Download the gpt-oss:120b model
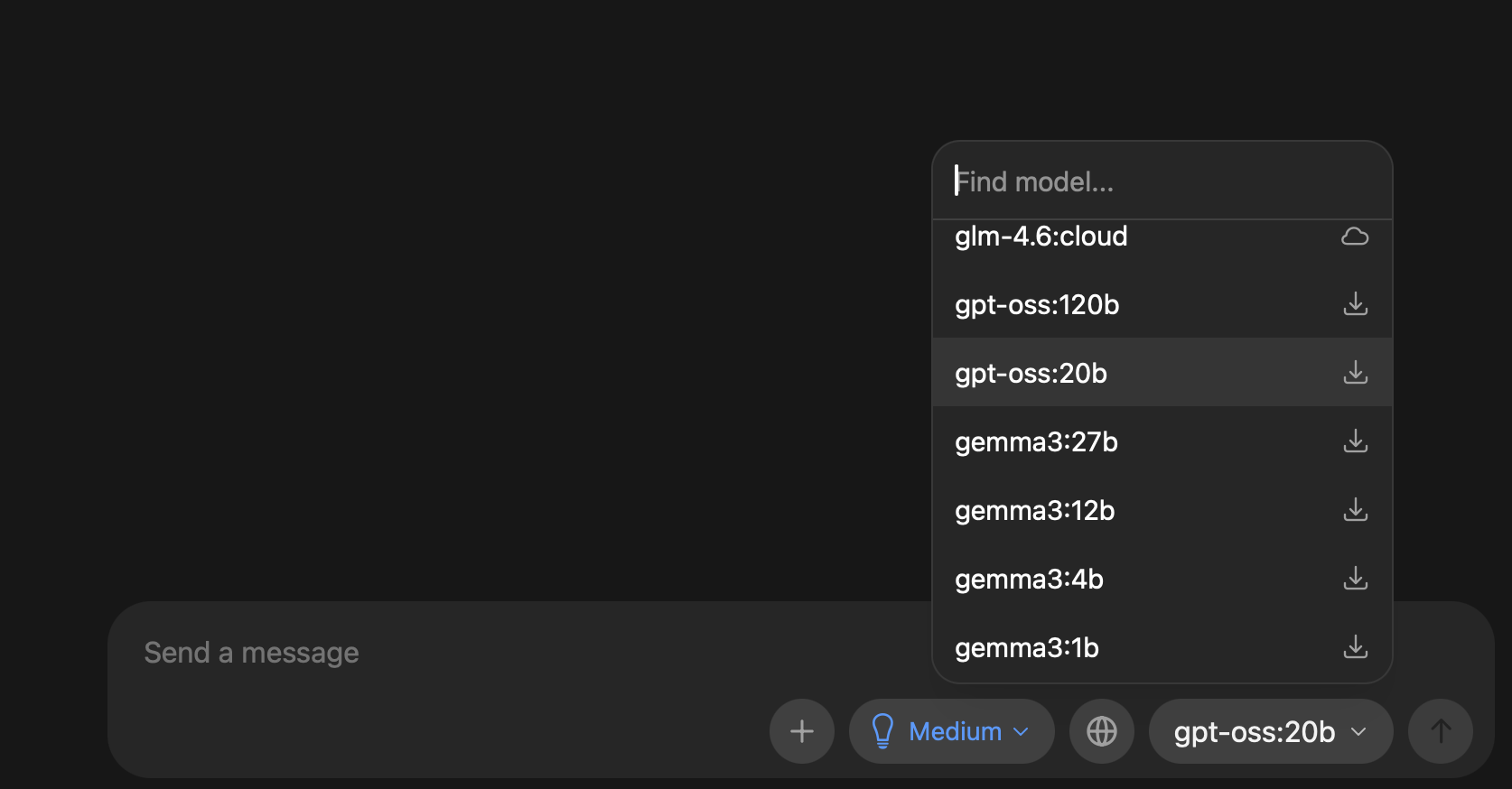The width and height of the screenshot is (1512, 789). [1355, 304]
